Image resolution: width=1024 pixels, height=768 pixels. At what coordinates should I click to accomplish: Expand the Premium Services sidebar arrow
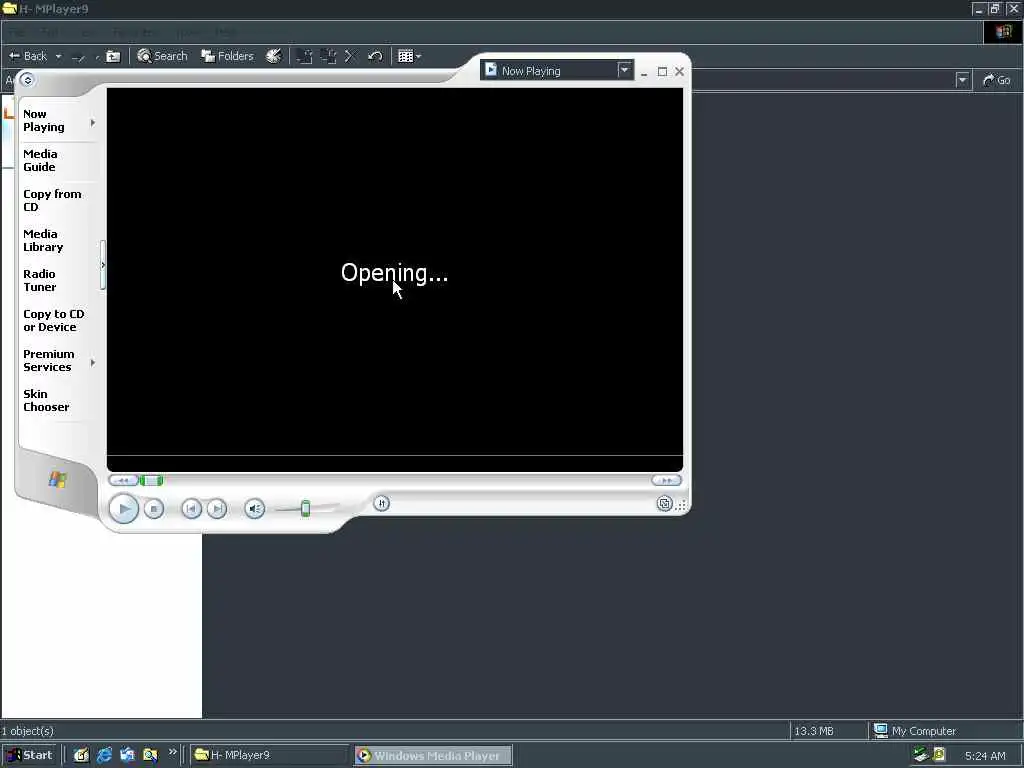click(x=93, y=362)
